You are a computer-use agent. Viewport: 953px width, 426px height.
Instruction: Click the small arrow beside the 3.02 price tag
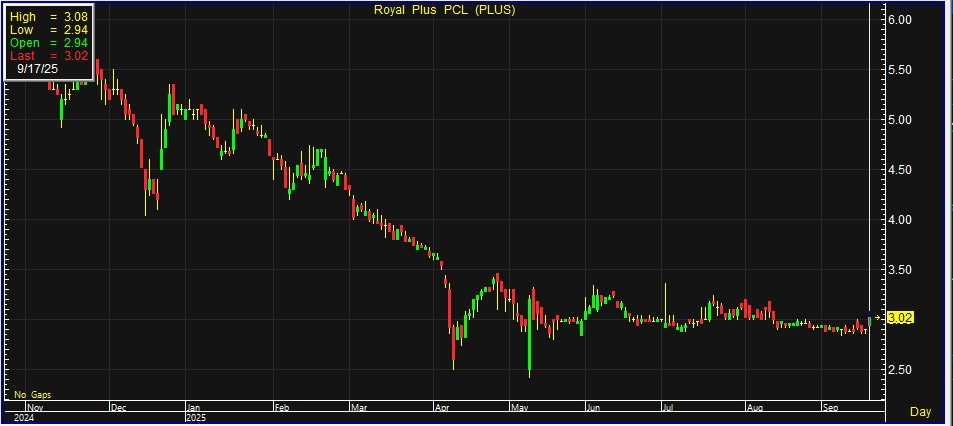tap(879, 318)
